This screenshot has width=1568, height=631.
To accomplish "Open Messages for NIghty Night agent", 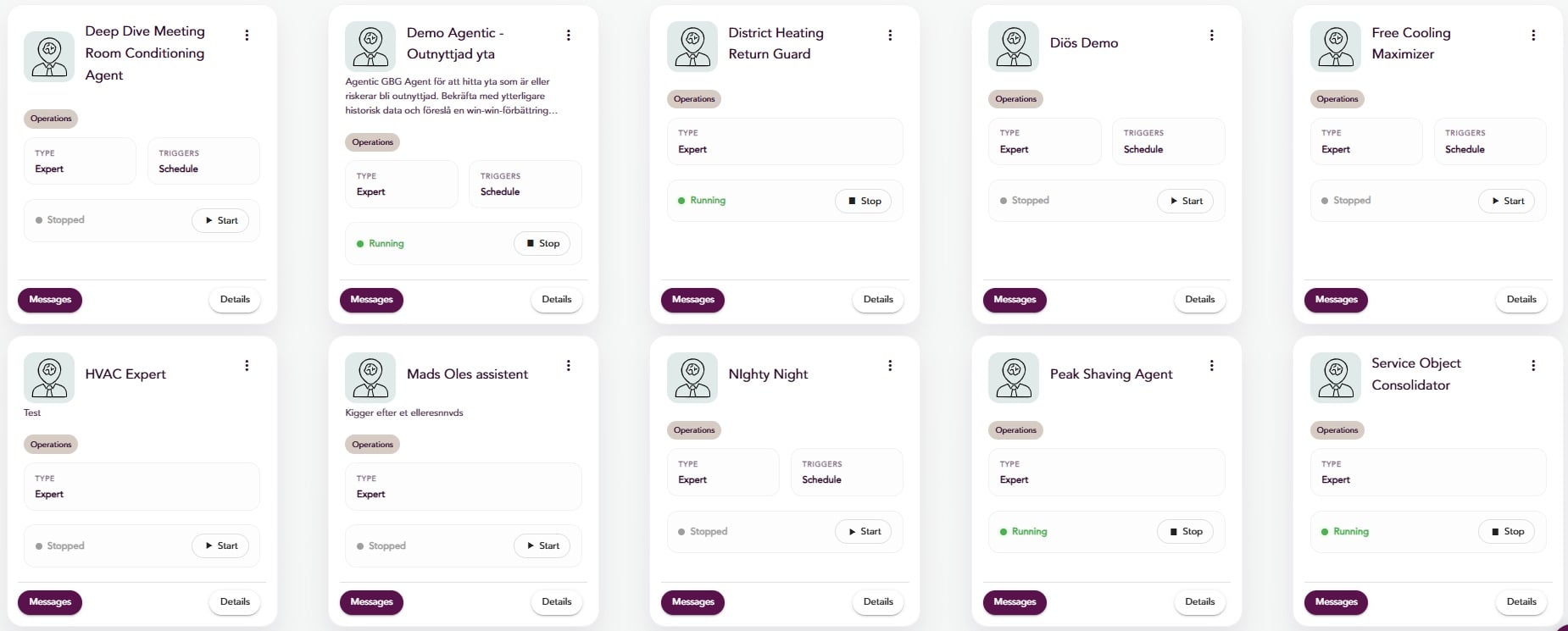I will pos(692,602).
